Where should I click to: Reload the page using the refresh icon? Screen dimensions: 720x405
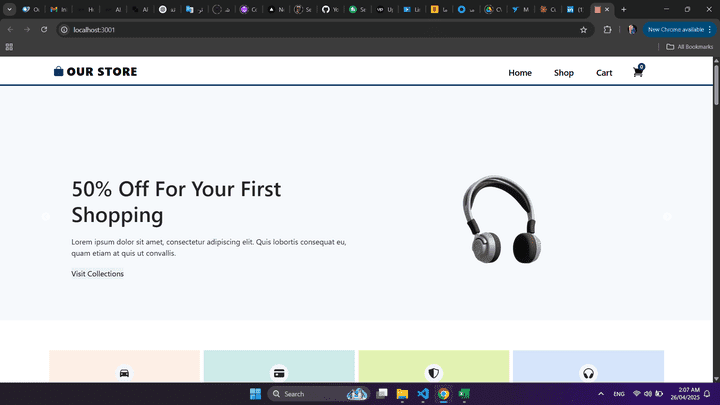coord(44,29)
